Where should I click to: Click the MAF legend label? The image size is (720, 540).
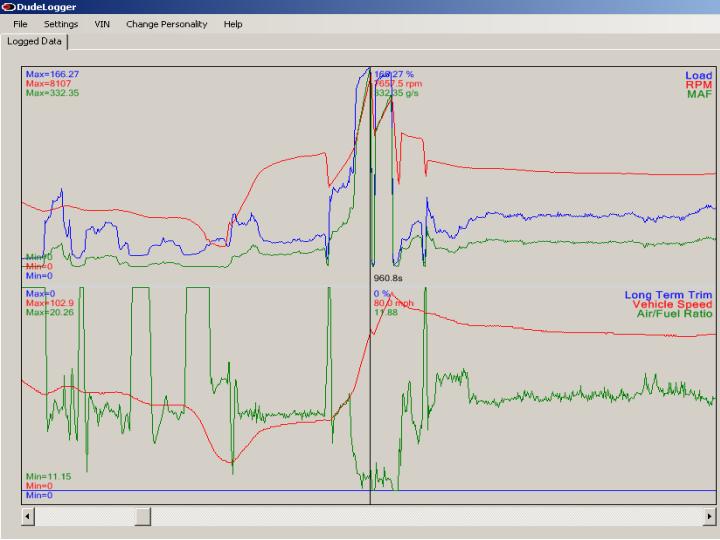click(699, 94)
